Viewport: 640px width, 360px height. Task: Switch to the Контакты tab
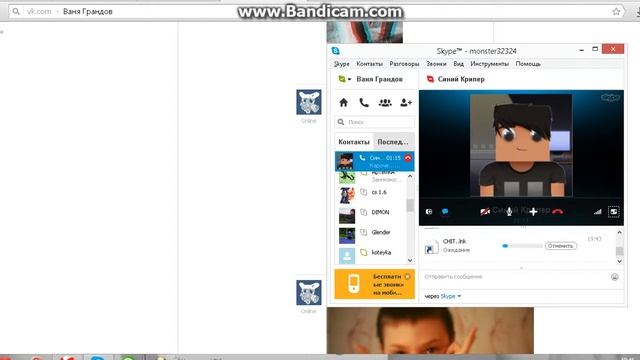tap(354, 142)
